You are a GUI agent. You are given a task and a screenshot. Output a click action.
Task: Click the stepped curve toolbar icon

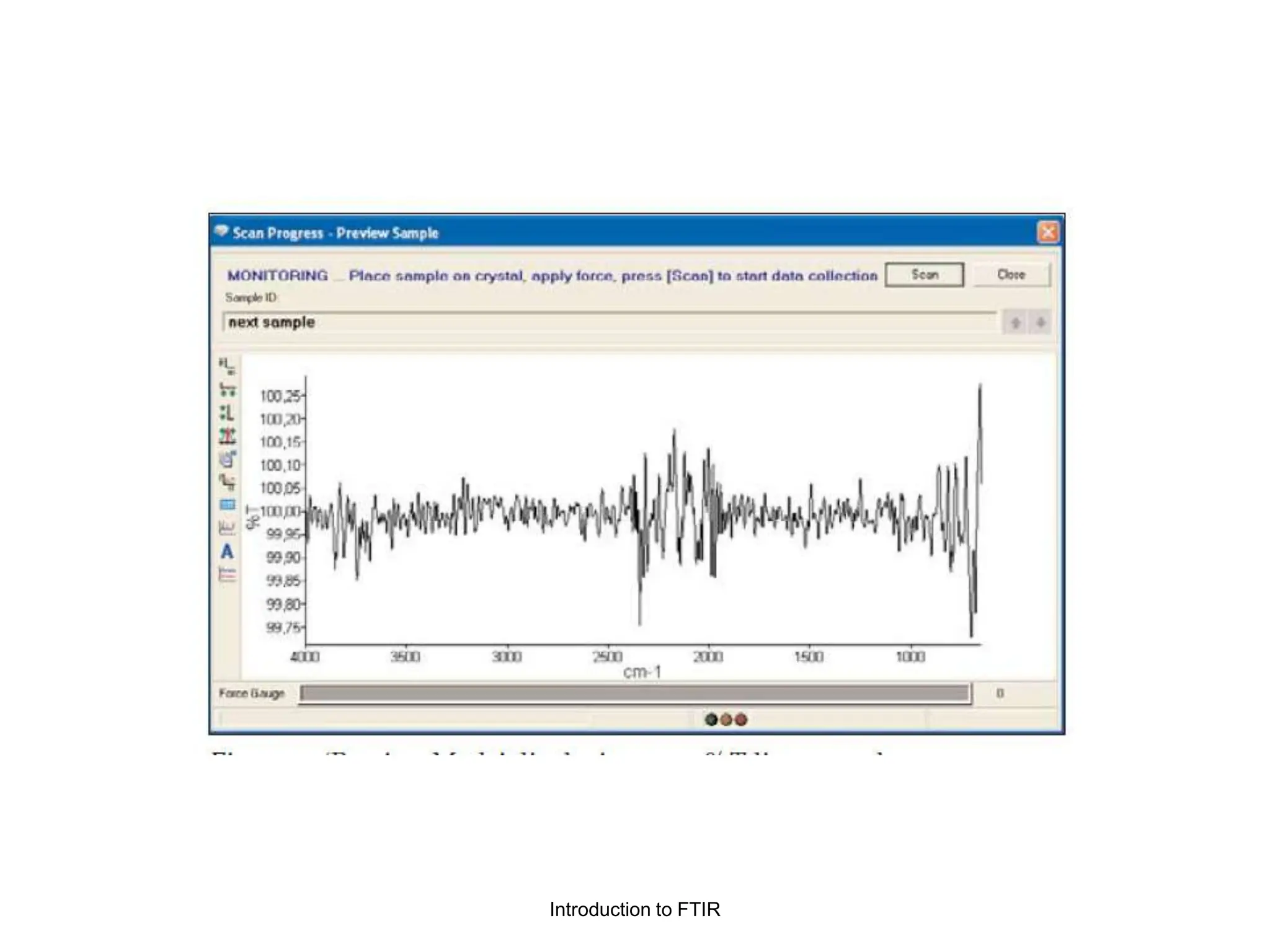(x=228, y=482)
